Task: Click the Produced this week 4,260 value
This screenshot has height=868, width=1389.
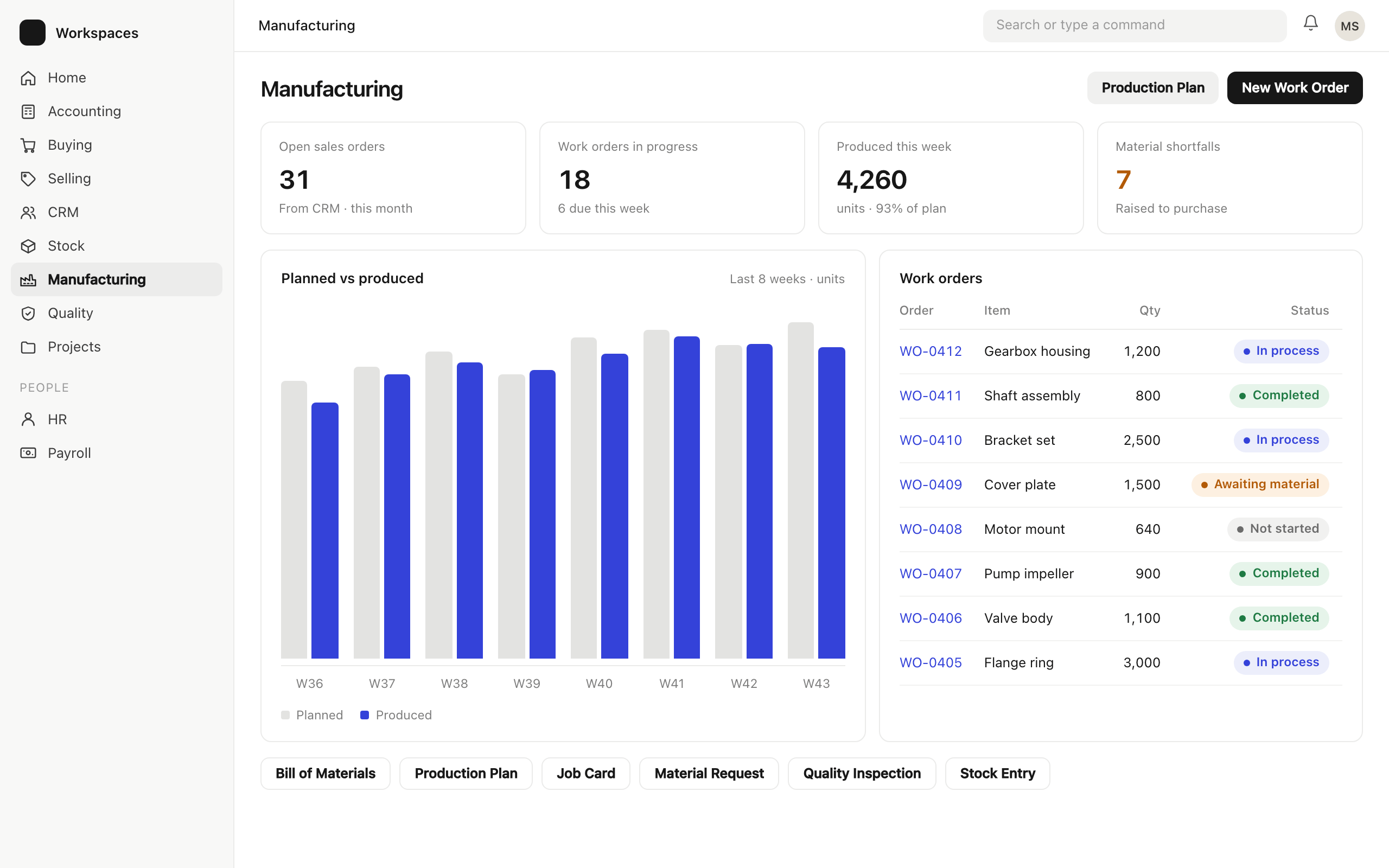Action: pyautogui.click(x=871, y=180)
